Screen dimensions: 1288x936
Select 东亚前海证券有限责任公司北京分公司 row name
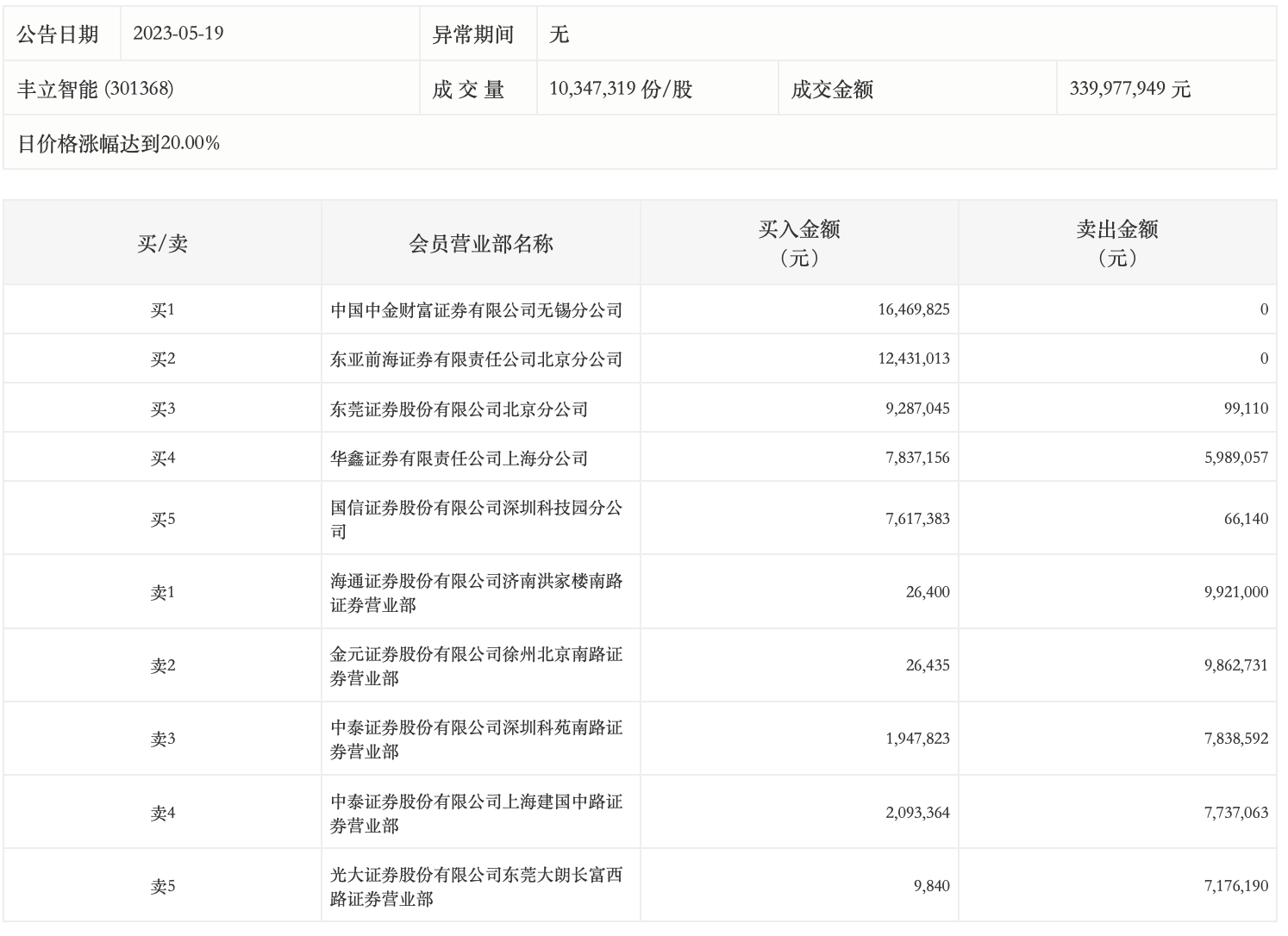click(476, 359)
